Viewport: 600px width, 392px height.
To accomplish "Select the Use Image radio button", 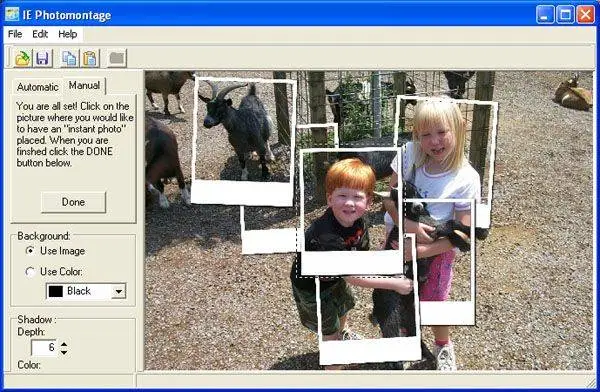I will tap(29, 251).
